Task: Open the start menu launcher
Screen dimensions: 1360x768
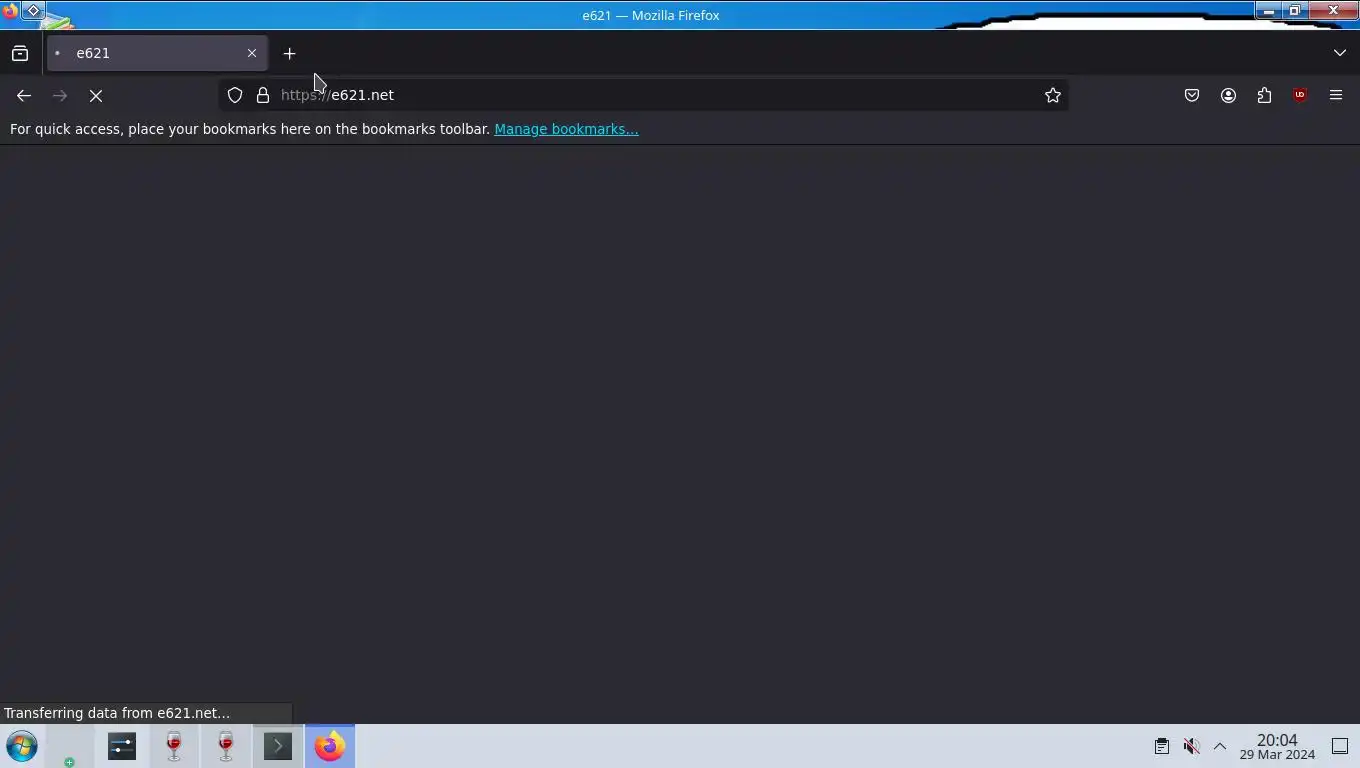Action: (x=21, y=746)
